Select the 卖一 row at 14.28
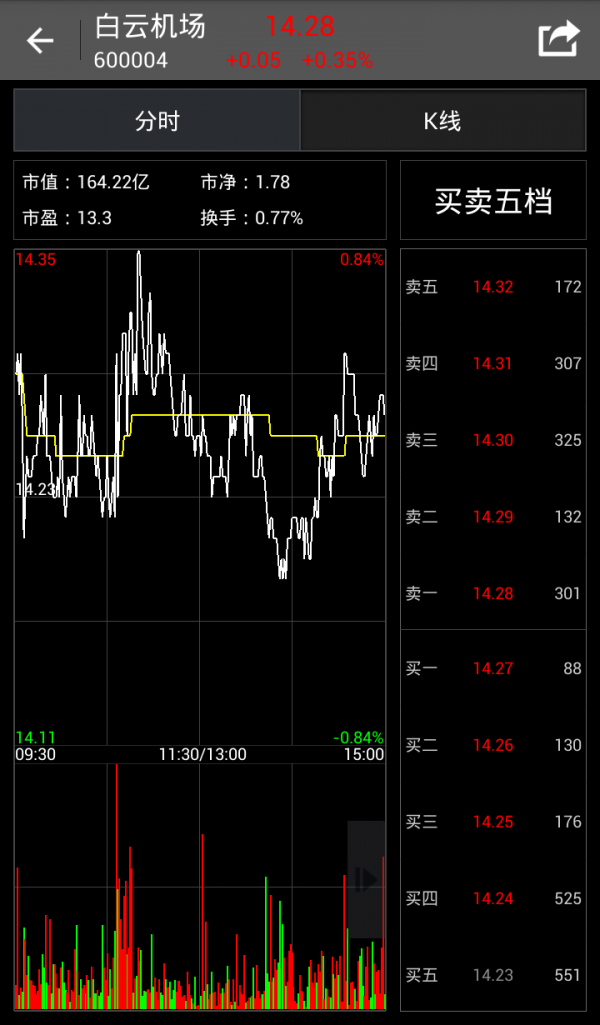The image size is (600, 1025). 493,594
